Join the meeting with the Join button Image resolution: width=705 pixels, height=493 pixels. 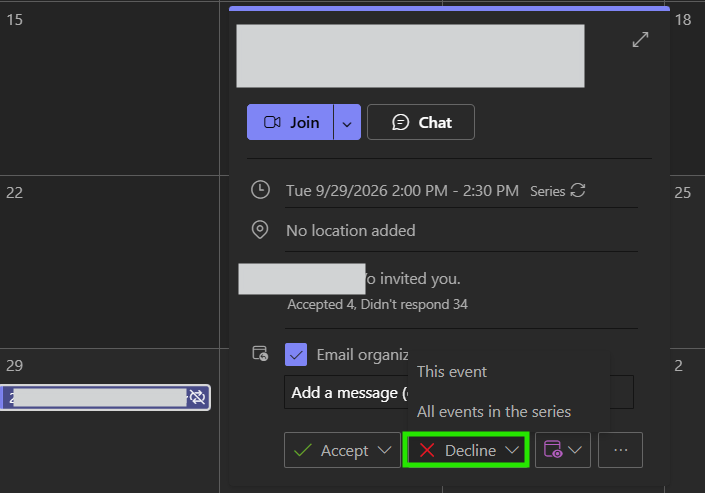pos(290,122)
